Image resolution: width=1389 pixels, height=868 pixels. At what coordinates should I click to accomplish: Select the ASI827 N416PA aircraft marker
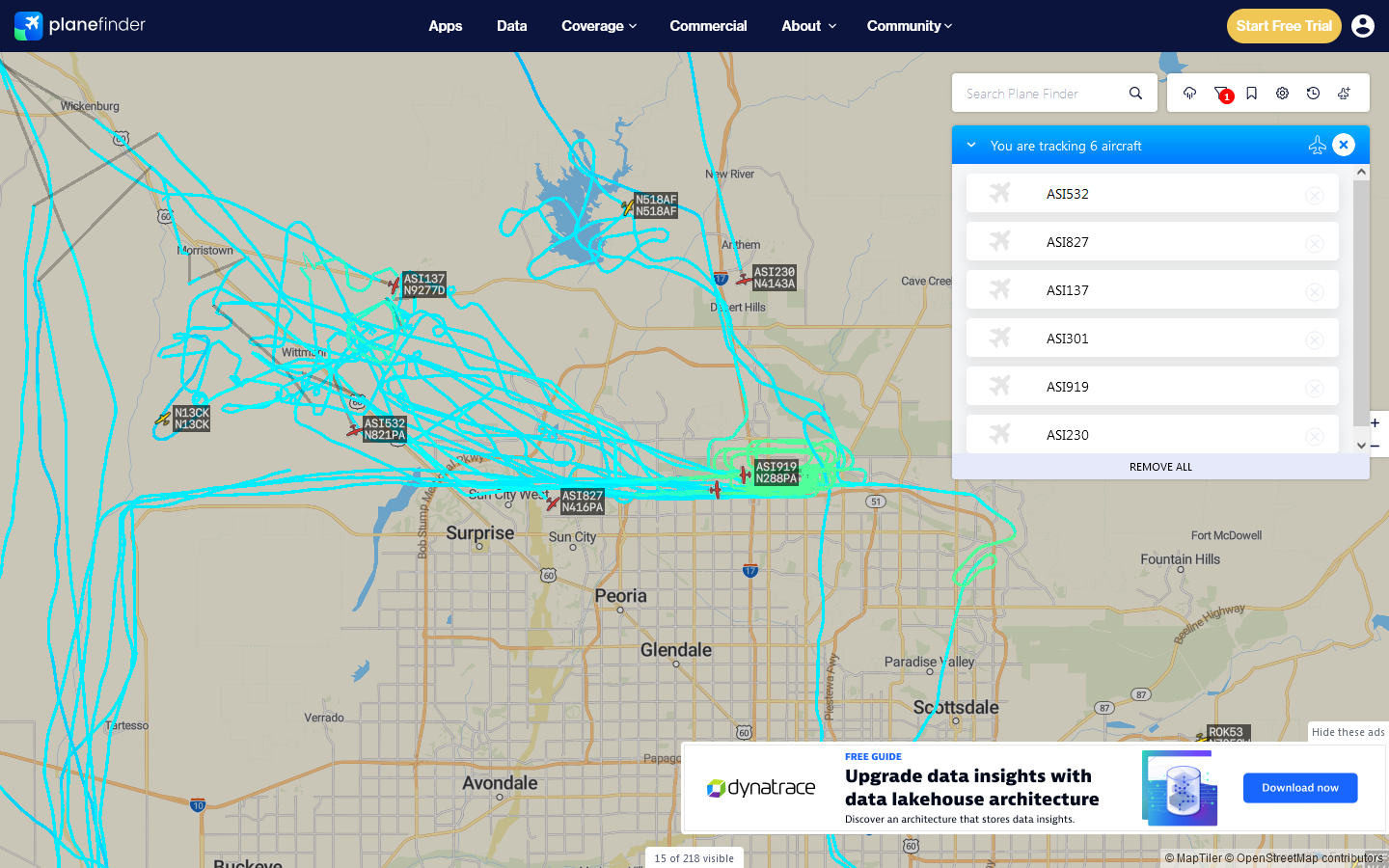[x=553, y=502]
